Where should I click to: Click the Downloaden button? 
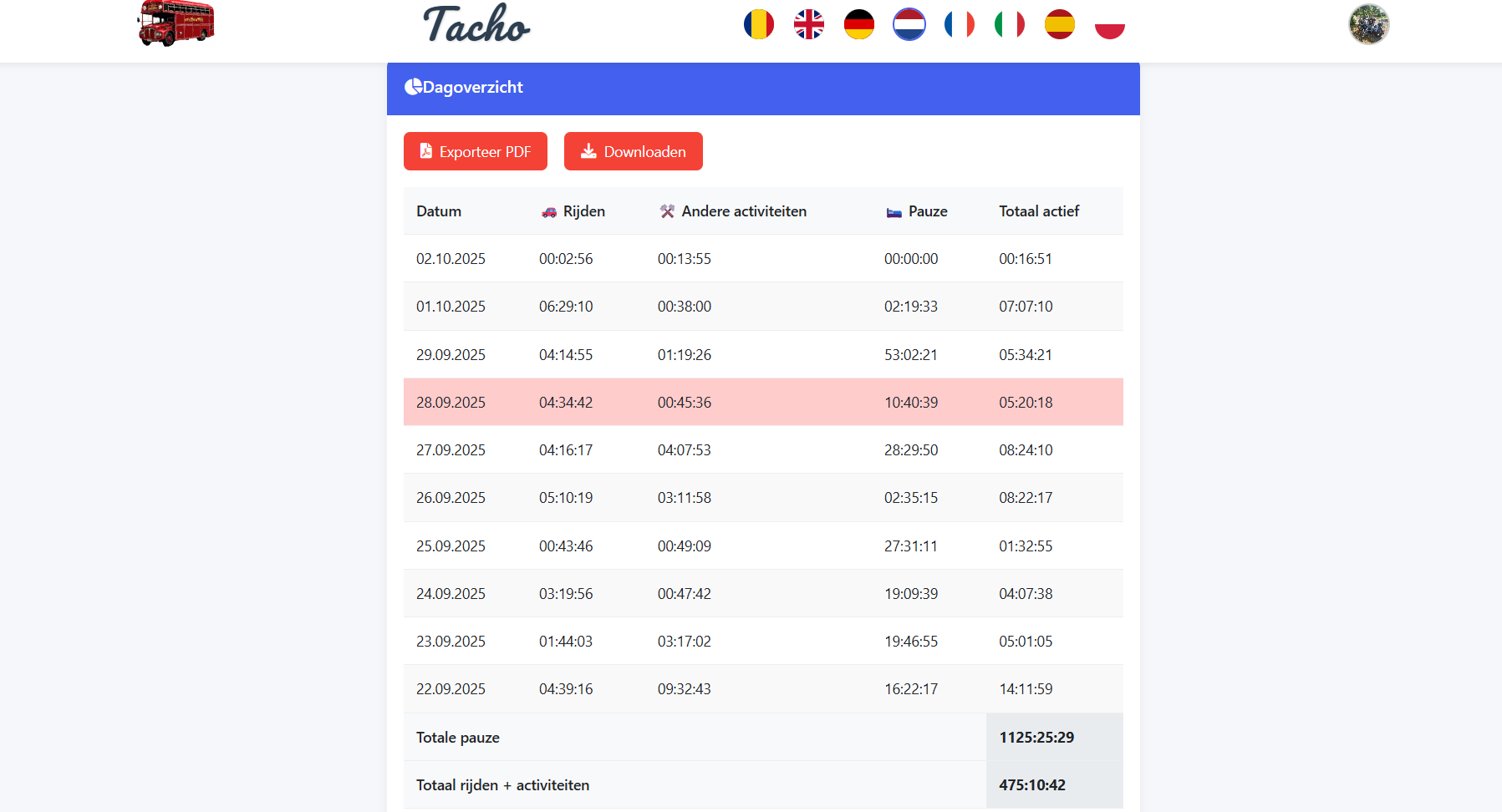(x=633, y=151)
